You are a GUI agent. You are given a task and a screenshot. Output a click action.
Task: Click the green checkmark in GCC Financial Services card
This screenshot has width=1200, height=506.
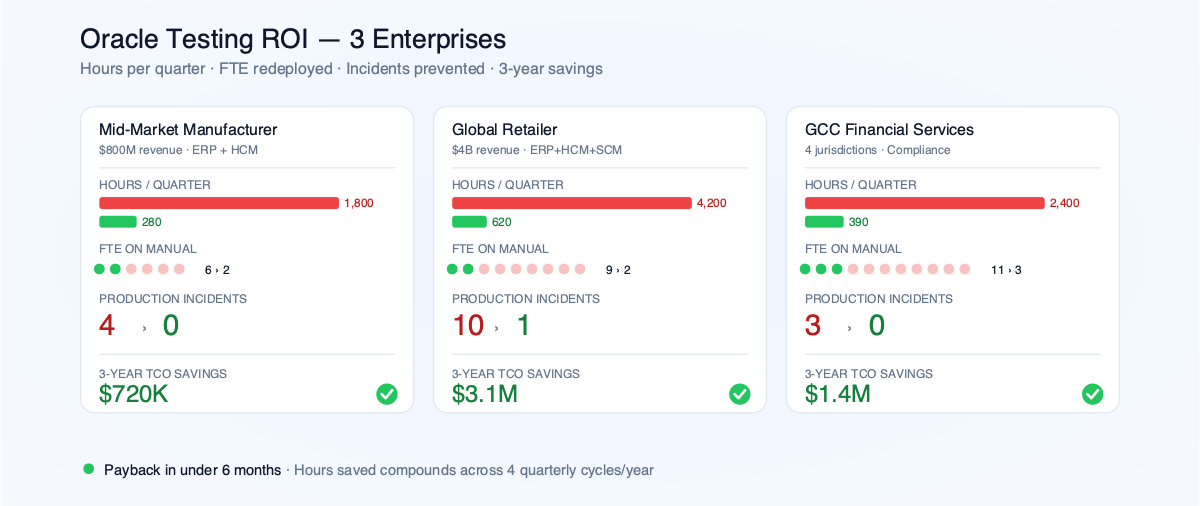[1093, 394]
